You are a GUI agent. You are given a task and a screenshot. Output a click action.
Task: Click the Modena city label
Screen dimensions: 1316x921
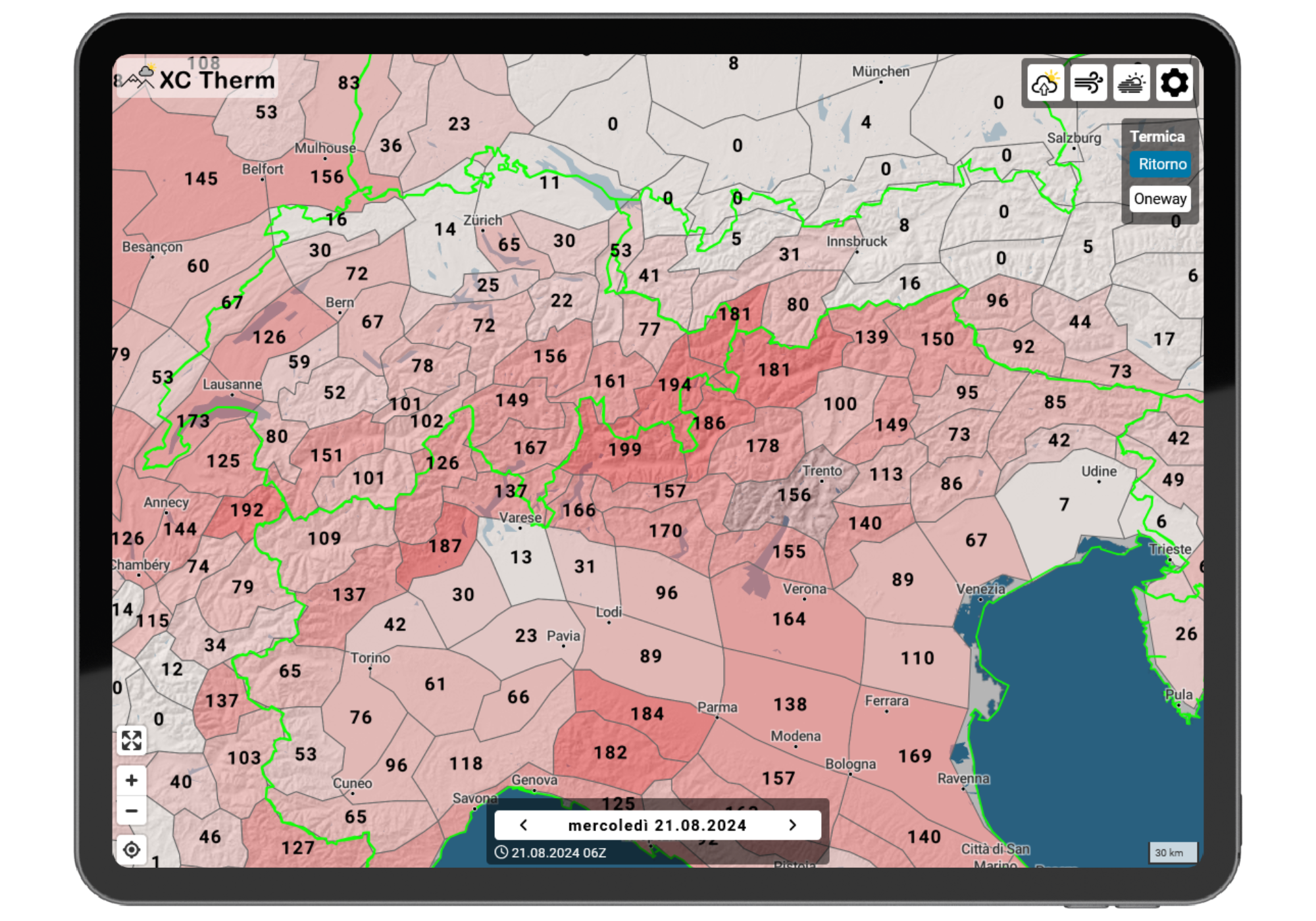click(796, 736)
